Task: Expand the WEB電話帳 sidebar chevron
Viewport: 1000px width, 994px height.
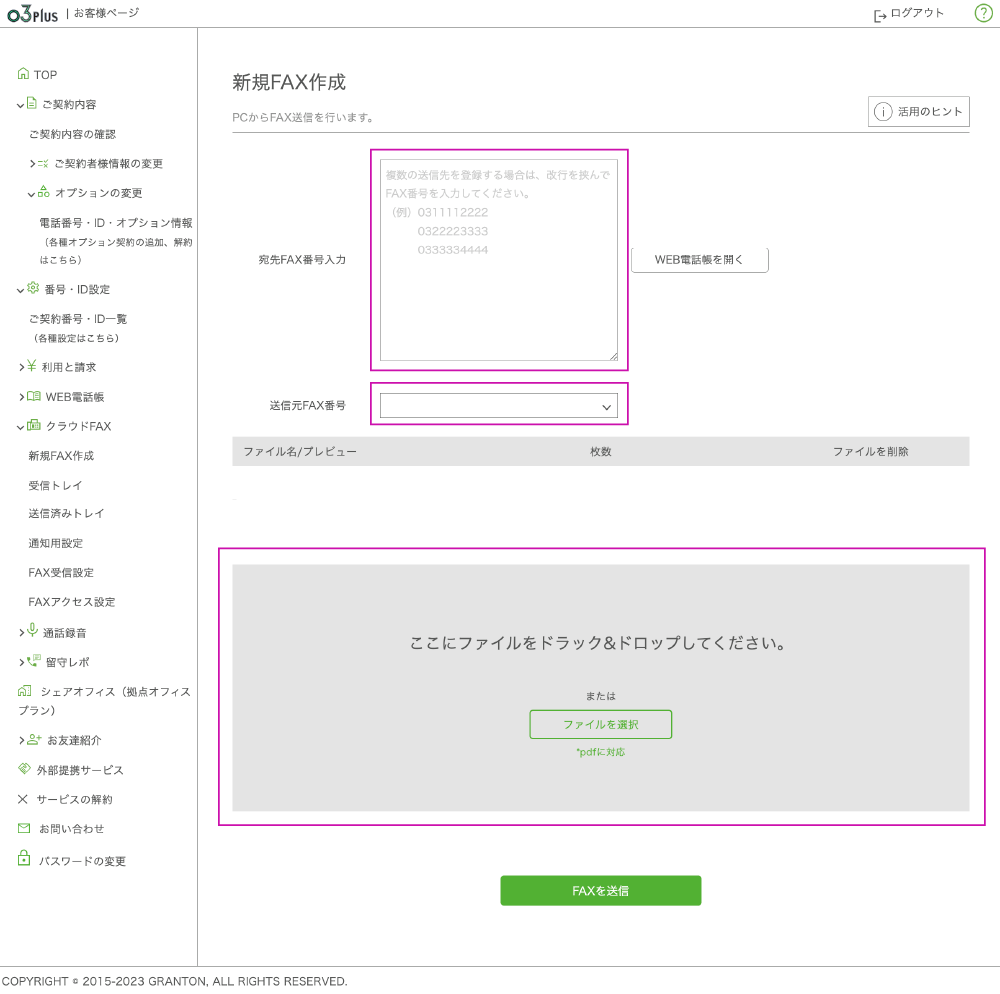Action: pos(22,397)
